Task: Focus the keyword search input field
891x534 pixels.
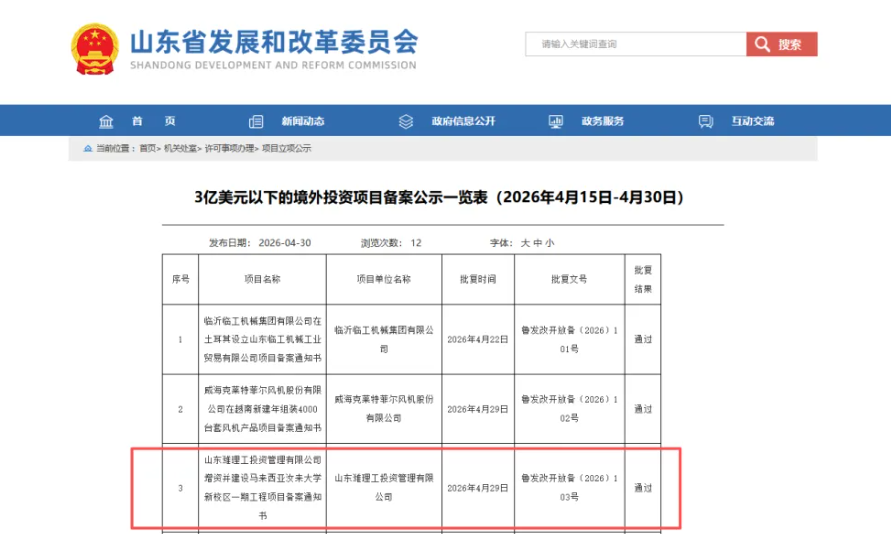Action: click(636, 44)
